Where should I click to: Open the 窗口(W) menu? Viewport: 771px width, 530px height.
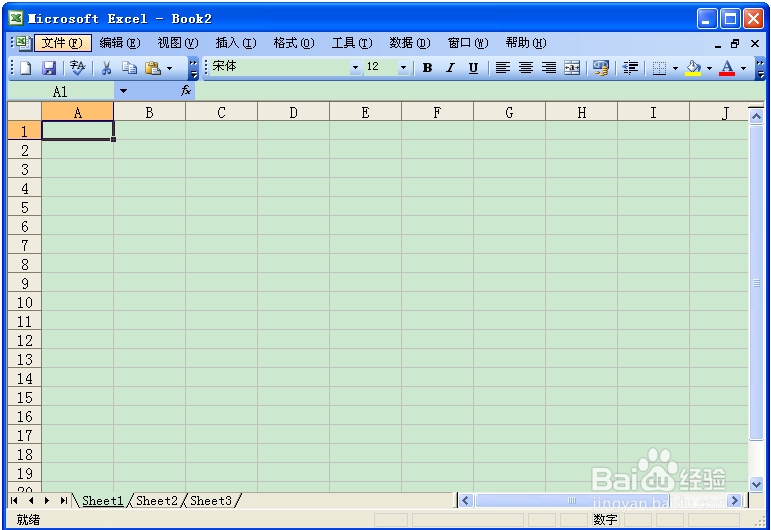[x=468, y=43]
